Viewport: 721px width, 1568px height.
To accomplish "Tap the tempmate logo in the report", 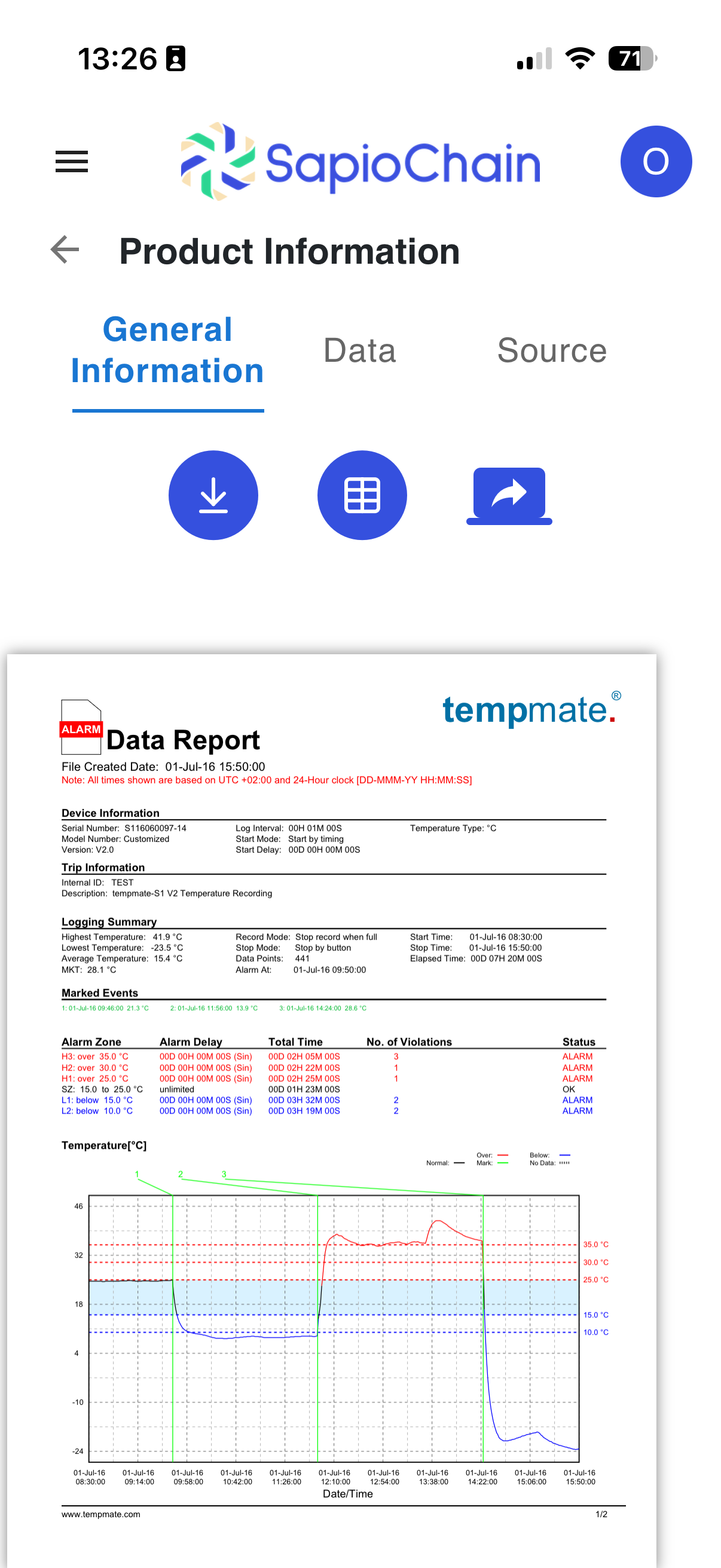I will [530, 710].
